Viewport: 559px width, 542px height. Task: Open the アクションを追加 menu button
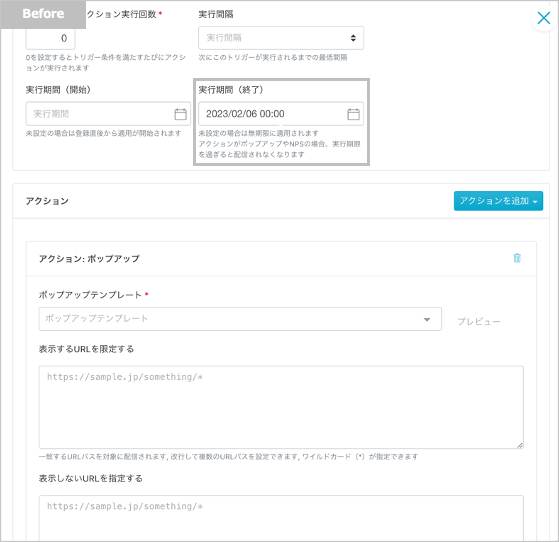498,201
